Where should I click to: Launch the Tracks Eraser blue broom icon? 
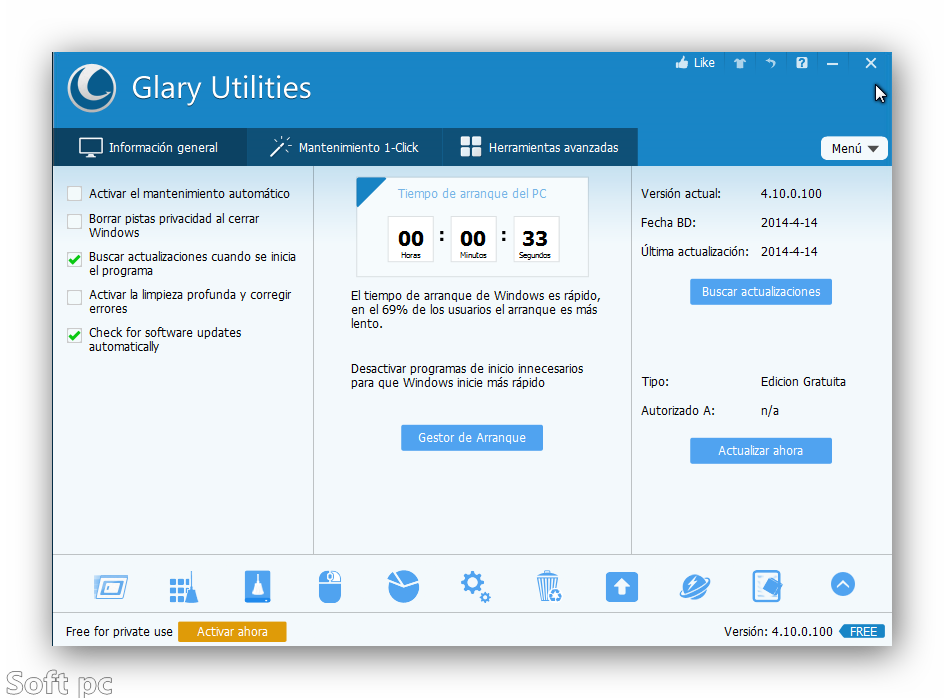pos(258,587)
